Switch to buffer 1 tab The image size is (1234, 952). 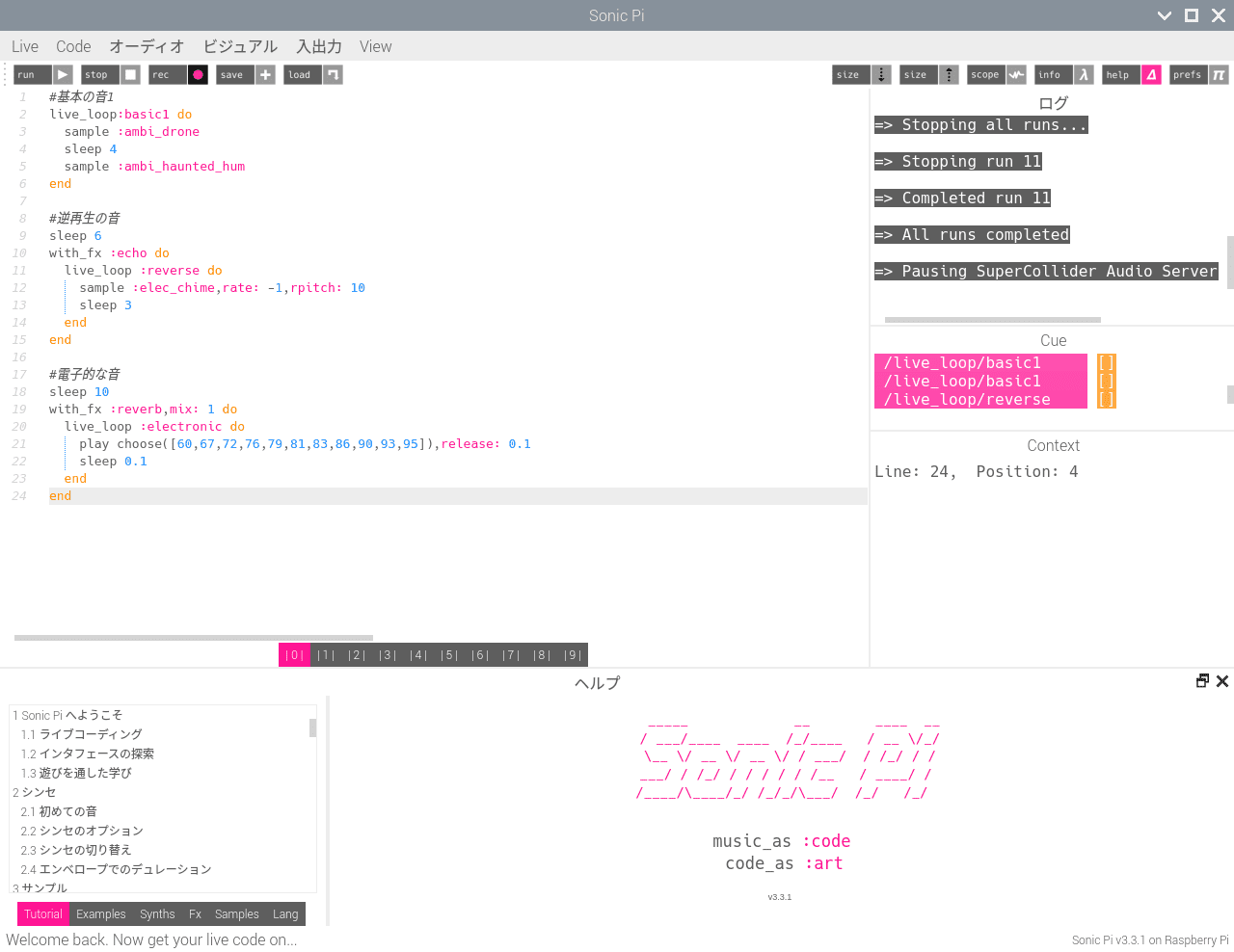pyautogui.click(x=326, y=655)
